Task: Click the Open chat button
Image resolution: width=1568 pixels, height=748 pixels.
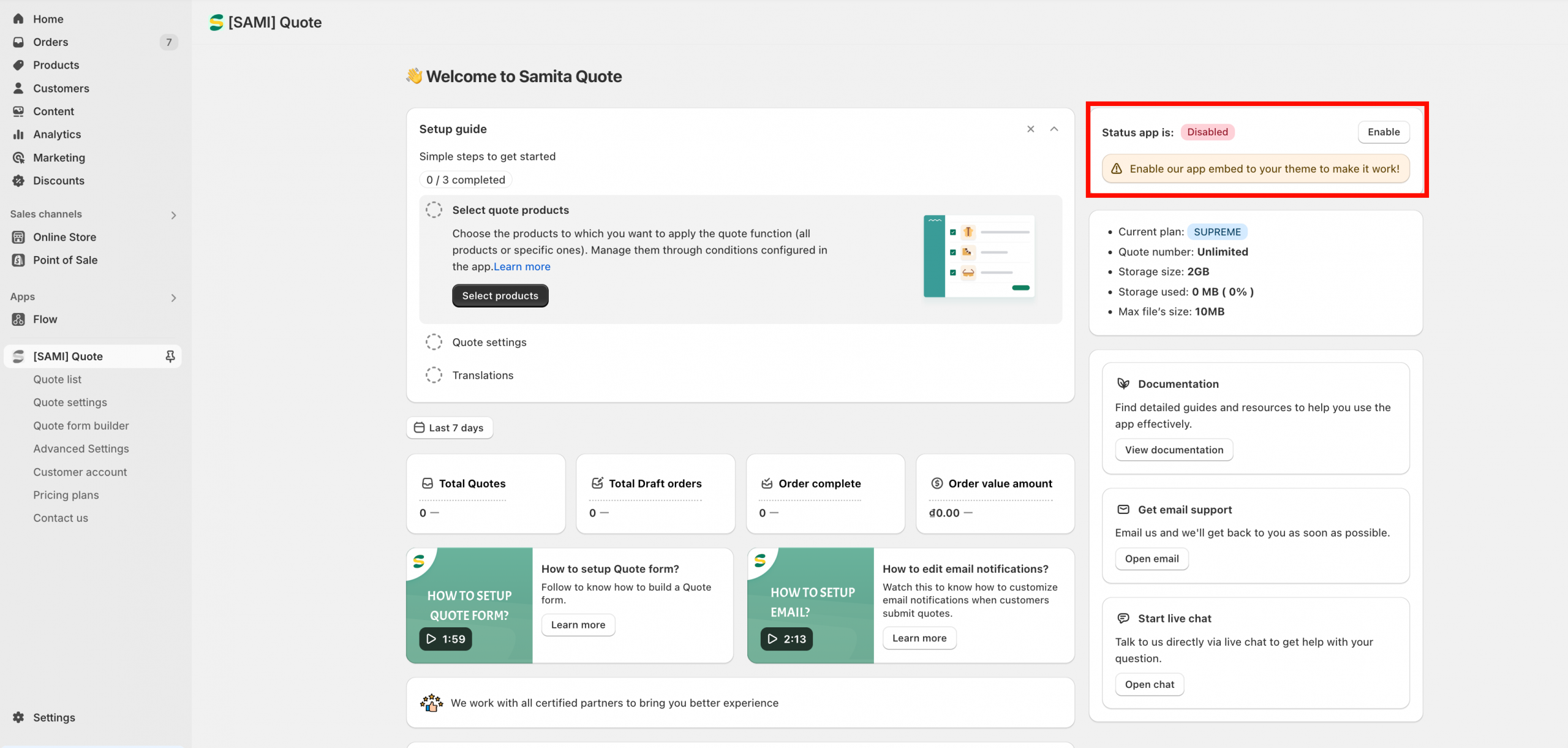Action: 1150,684
